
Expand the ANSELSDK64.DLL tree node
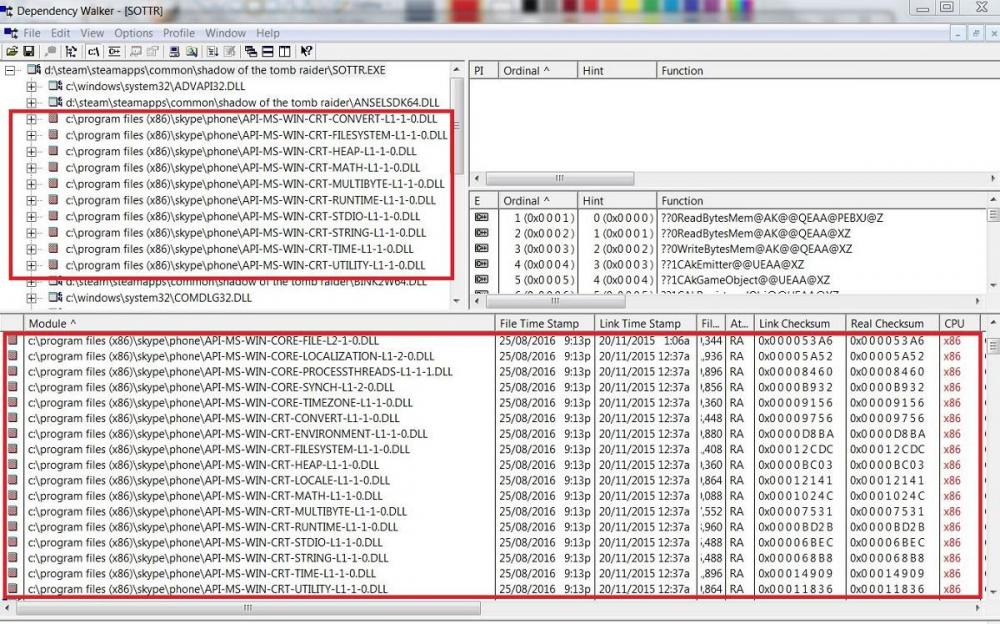(31, 103)
